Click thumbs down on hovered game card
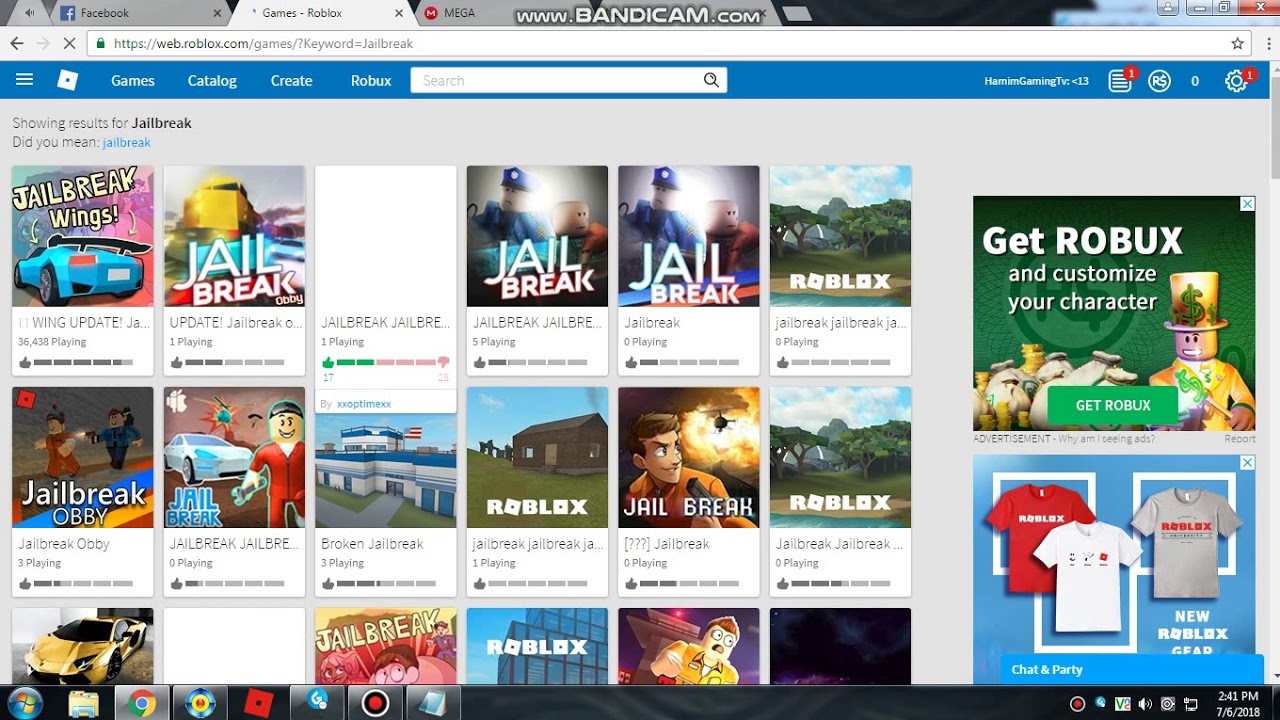Viewport: 1280px width, 720px height. [x=444, y=362]
